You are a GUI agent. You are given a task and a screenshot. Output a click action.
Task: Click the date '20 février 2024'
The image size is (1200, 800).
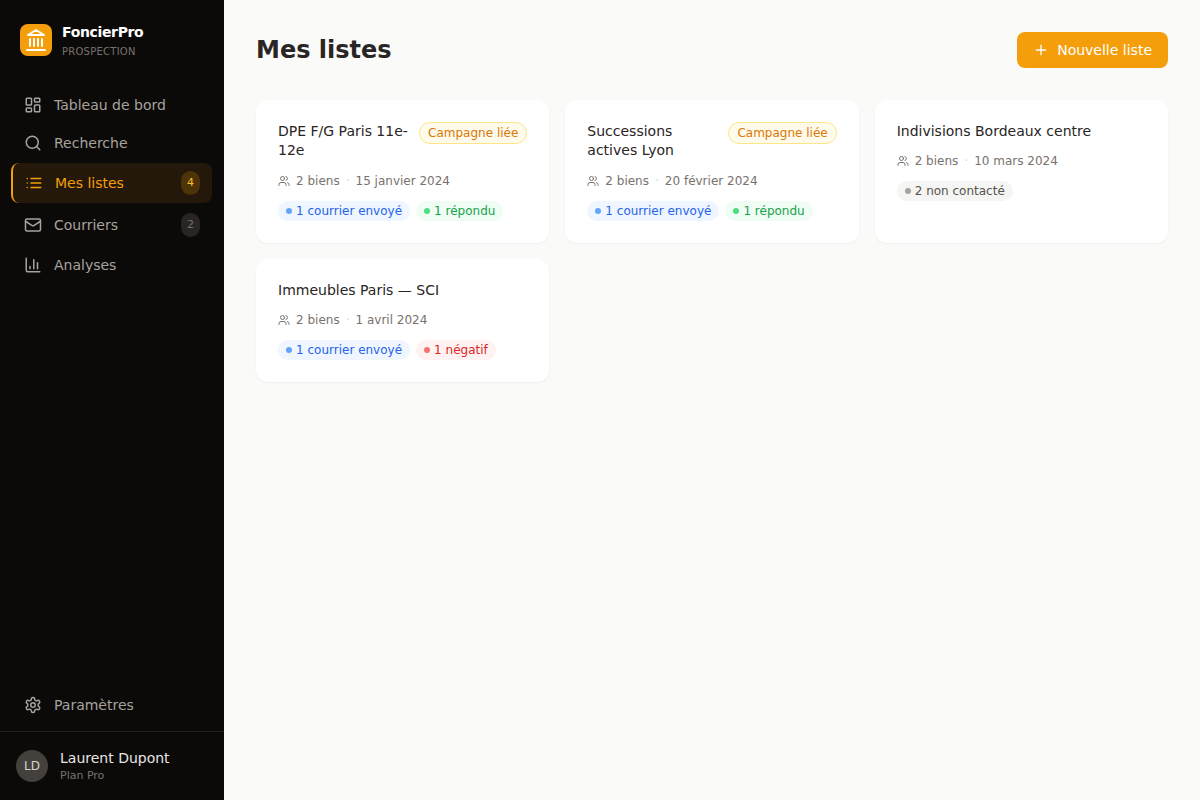pyautogui.click(x=711, y=181)
